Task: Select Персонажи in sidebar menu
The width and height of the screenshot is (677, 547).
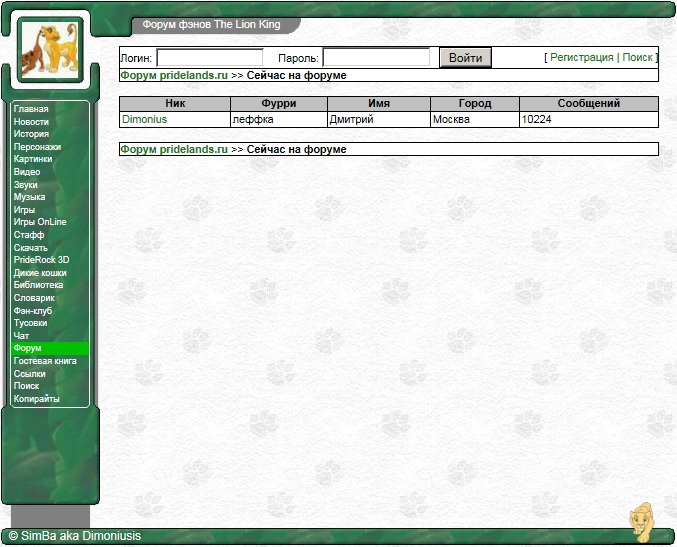Action: click(x=37, y=147)
